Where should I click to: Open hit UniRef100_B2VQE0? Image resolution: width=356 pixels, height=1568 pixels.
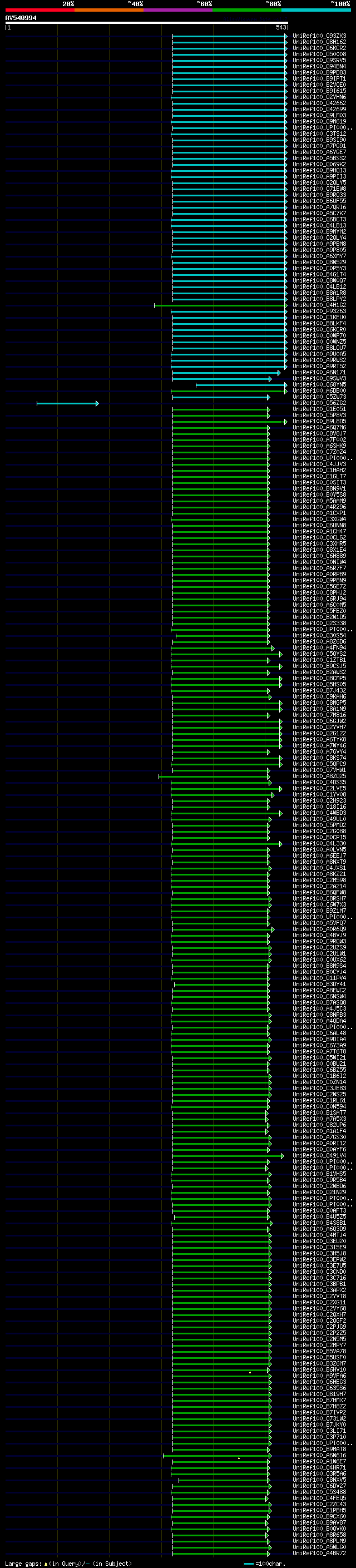319,85
